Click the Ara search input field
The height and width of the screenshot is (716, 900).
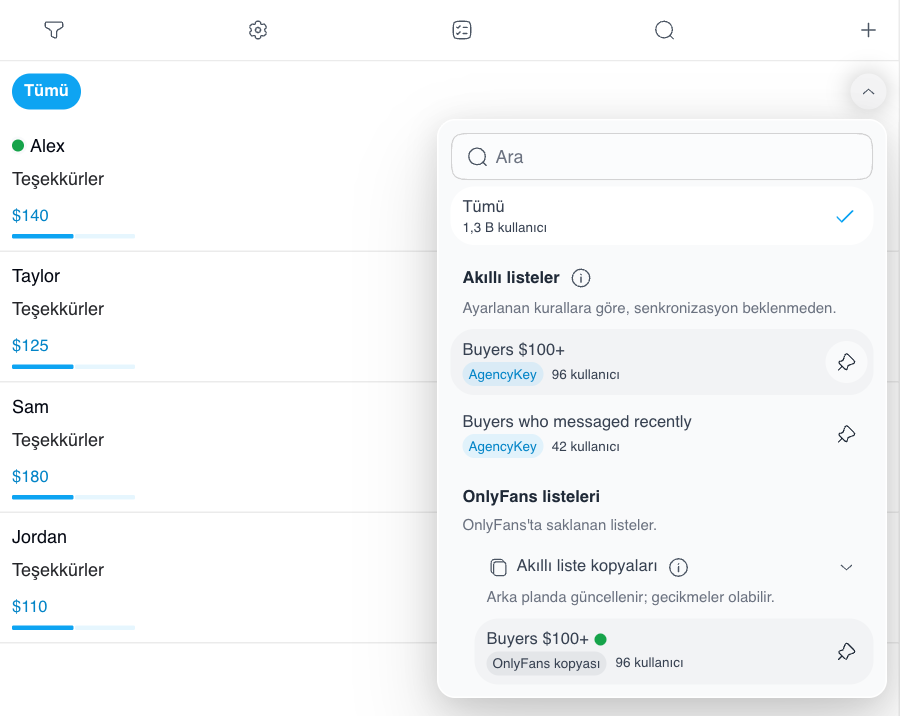pos(662,157)
